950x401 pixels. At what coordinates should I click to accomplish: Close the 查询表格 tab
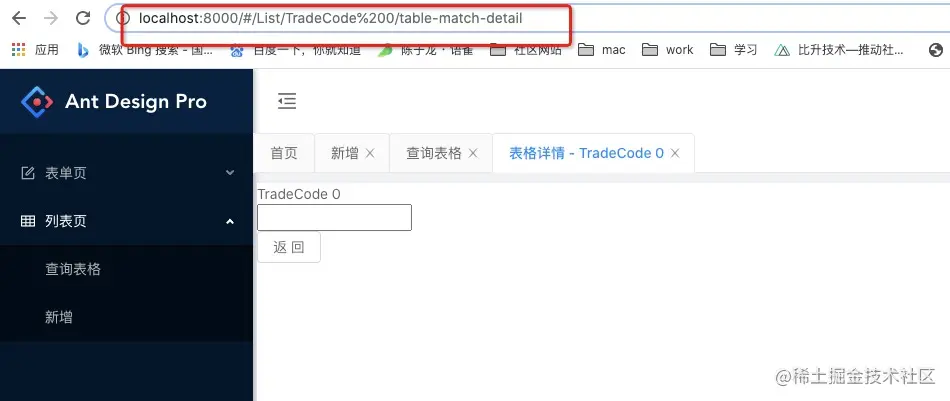(473, 153)
